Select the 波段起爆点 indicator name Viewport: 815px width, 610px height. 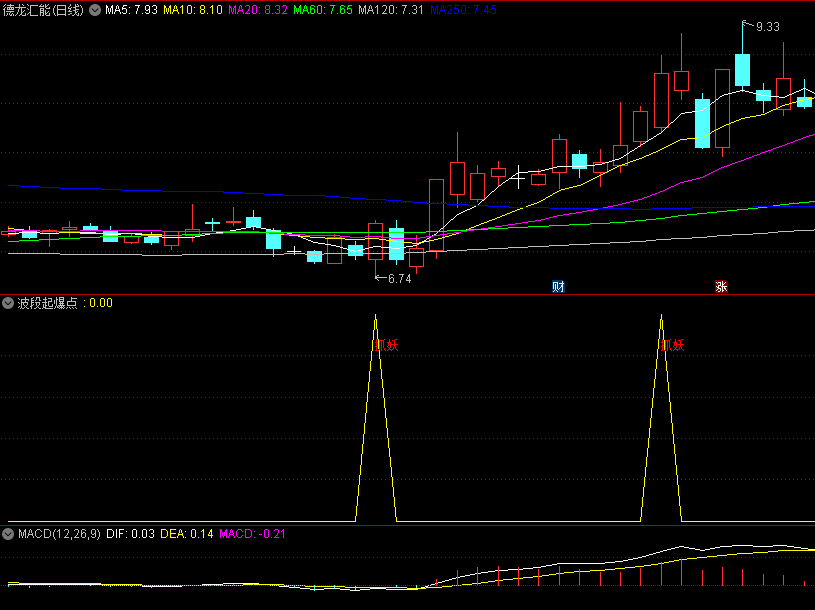47,303
